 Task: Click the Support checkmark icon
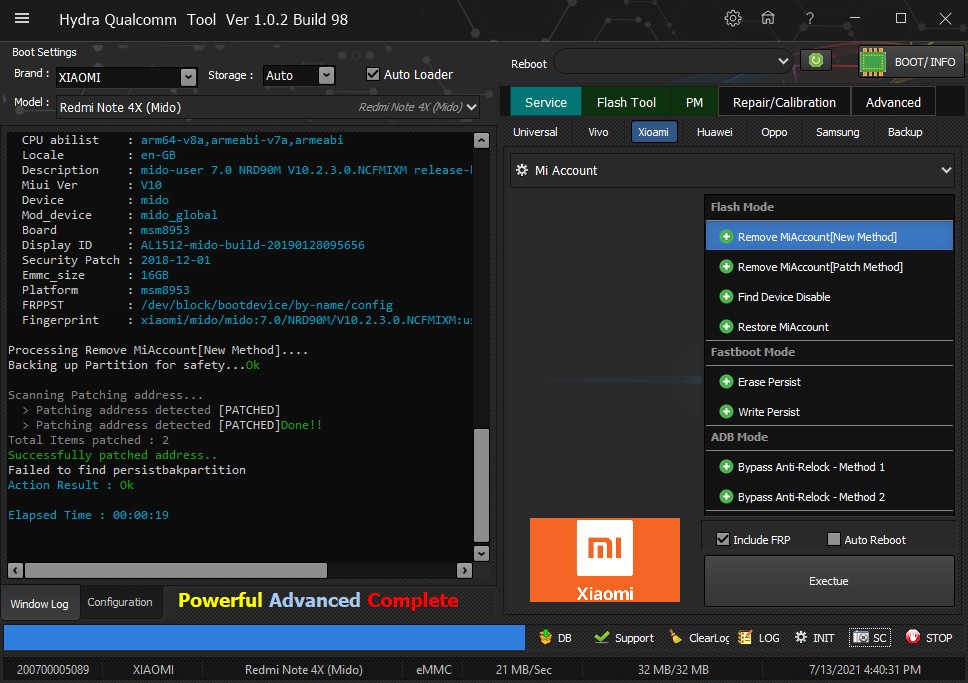[x=601, y=637]
